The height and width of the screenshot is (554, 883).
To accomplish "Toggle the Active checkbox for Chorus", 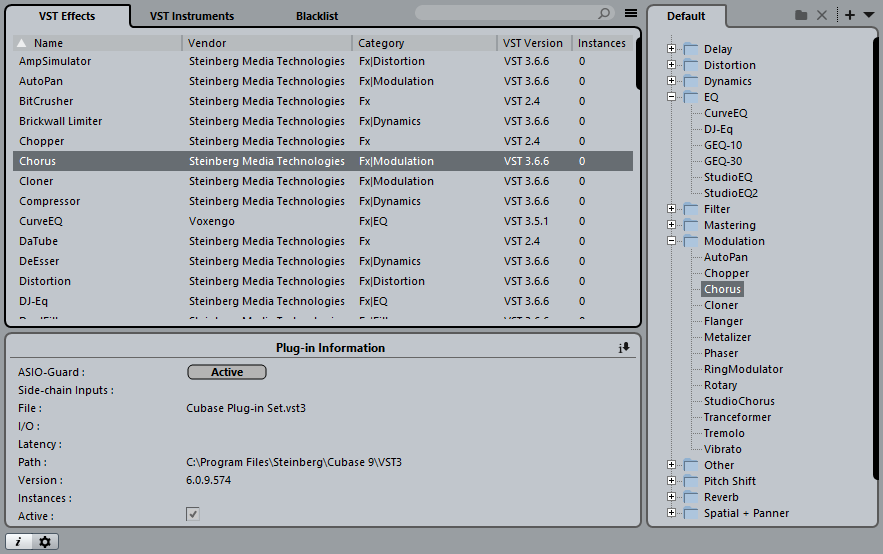I will coord(193,514).
